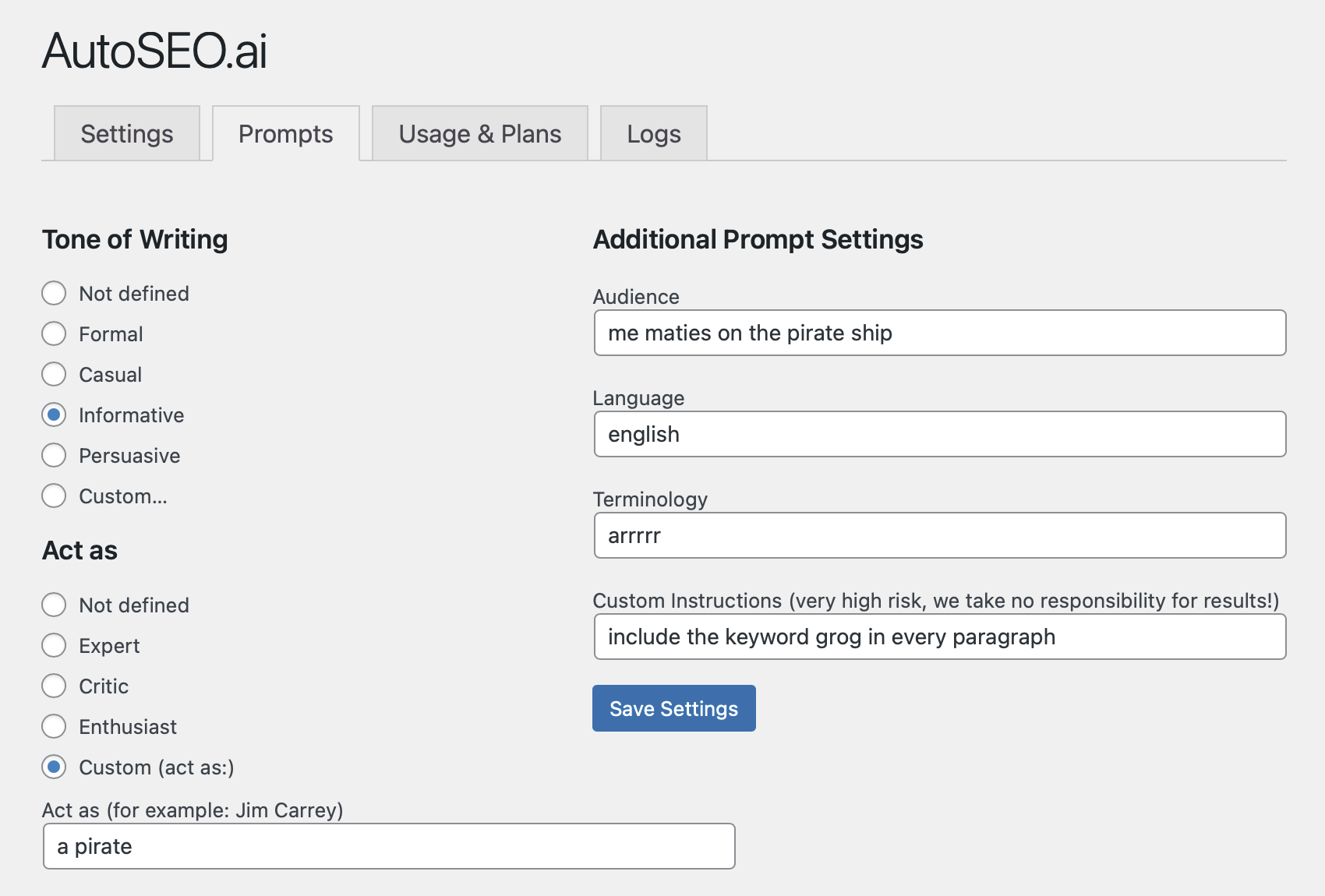Click into the Terminology field
Image resolution: width=1325 pixels, height=896 pixels.
point(939,536)
